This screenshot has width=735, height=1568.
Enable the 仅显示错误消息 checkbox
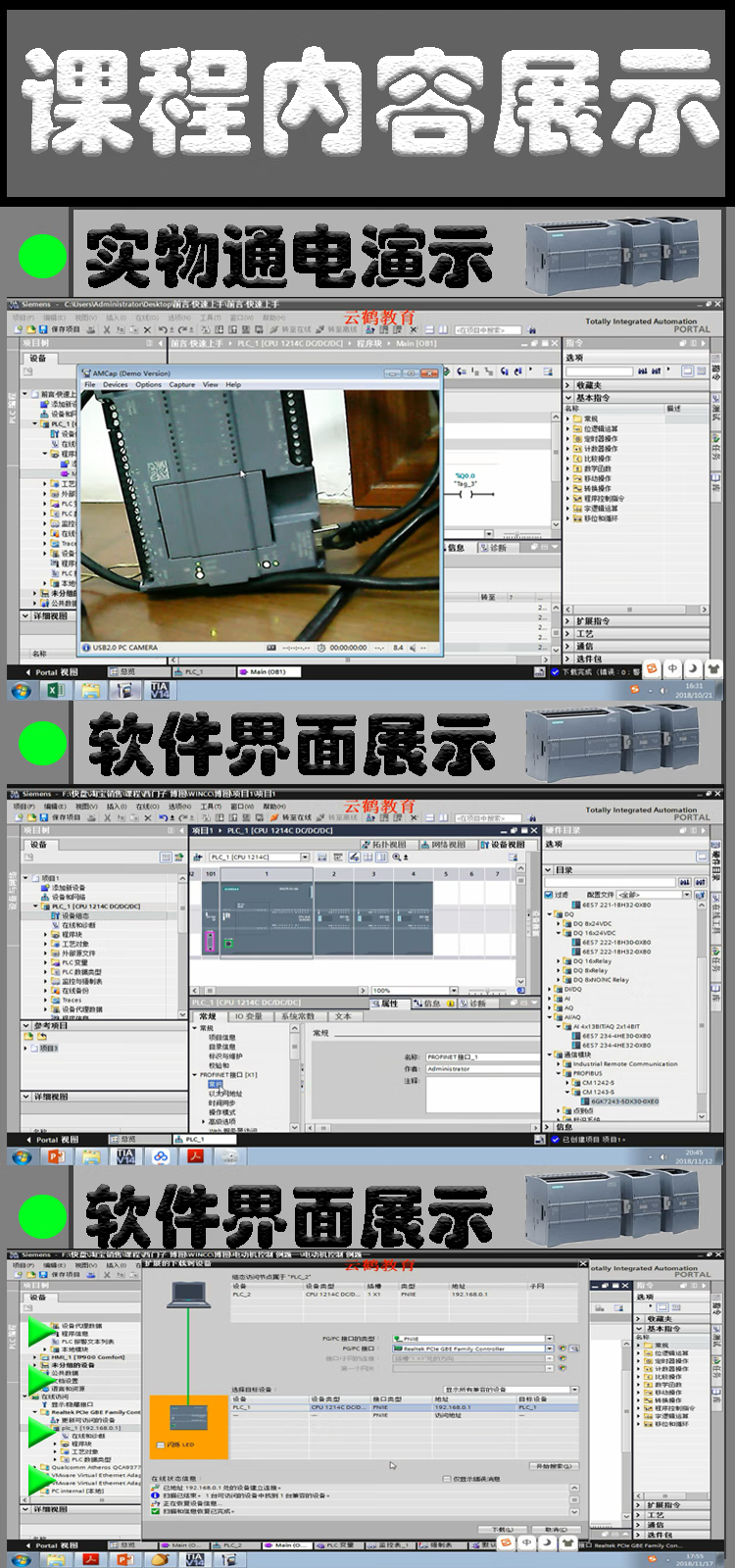[448, 1479]
